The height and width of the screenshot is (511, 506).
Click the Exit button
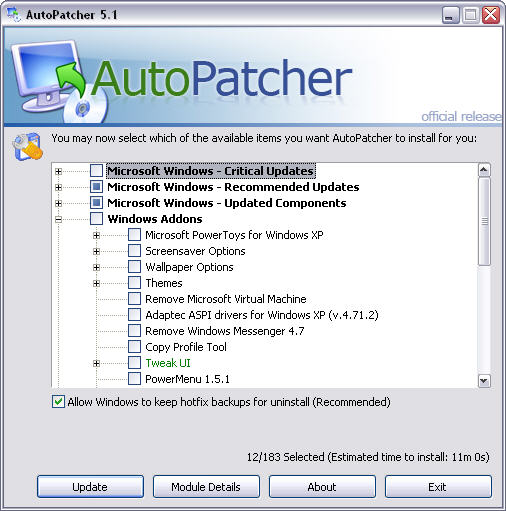tap(438, 487)
